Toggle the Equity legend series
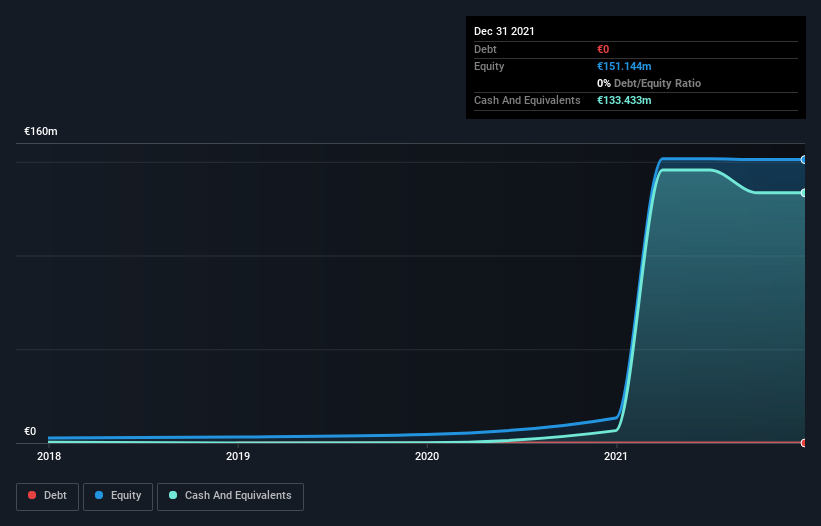Image resolution: width=821 pixels, height=526 pixels. pos(118,496)
